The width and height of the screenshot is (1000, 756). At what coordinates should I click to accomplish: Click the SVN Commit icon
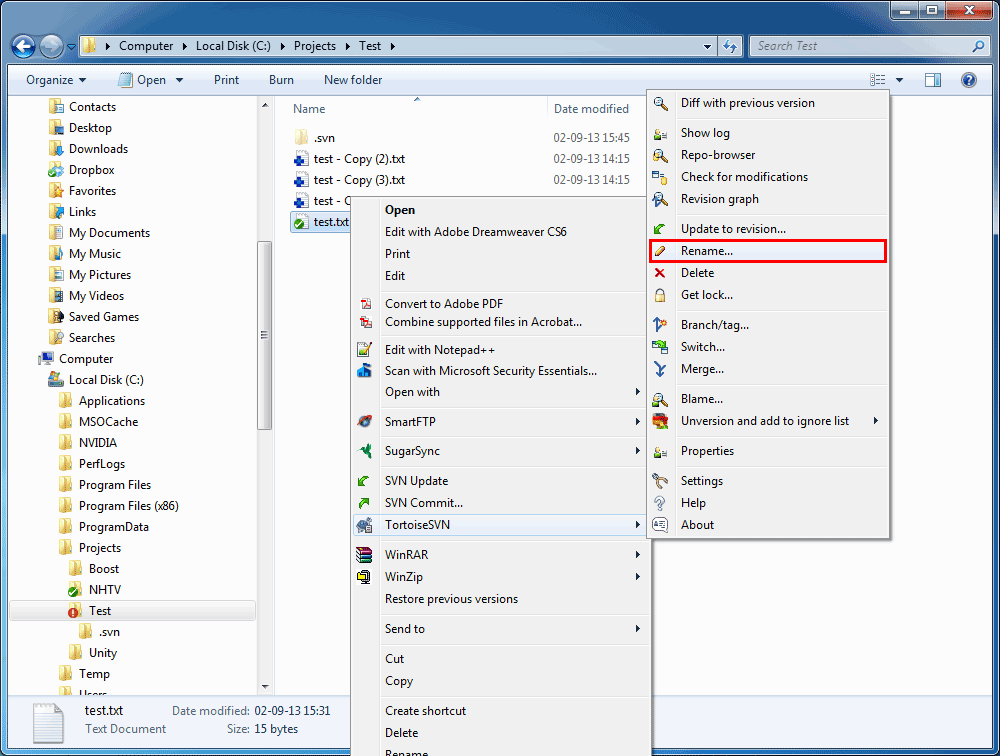364,503
